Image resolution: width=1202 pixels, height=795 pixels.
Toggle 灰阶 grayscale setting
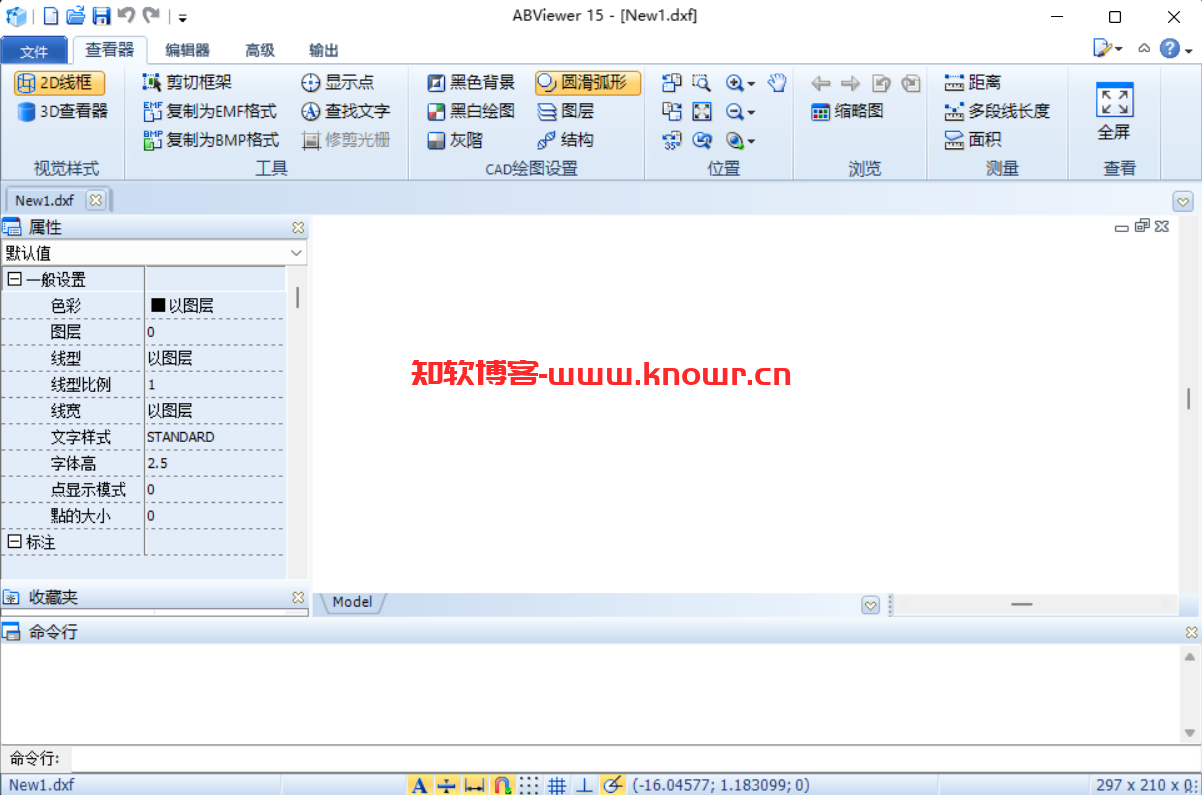[455, 140]
